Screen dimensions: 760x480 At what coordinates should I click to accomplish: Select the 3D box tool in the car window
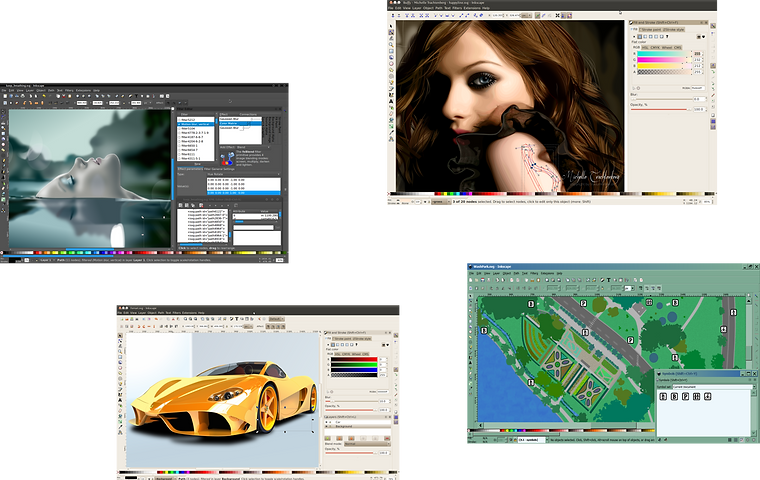pyautogui.click(x=120, y=362)
